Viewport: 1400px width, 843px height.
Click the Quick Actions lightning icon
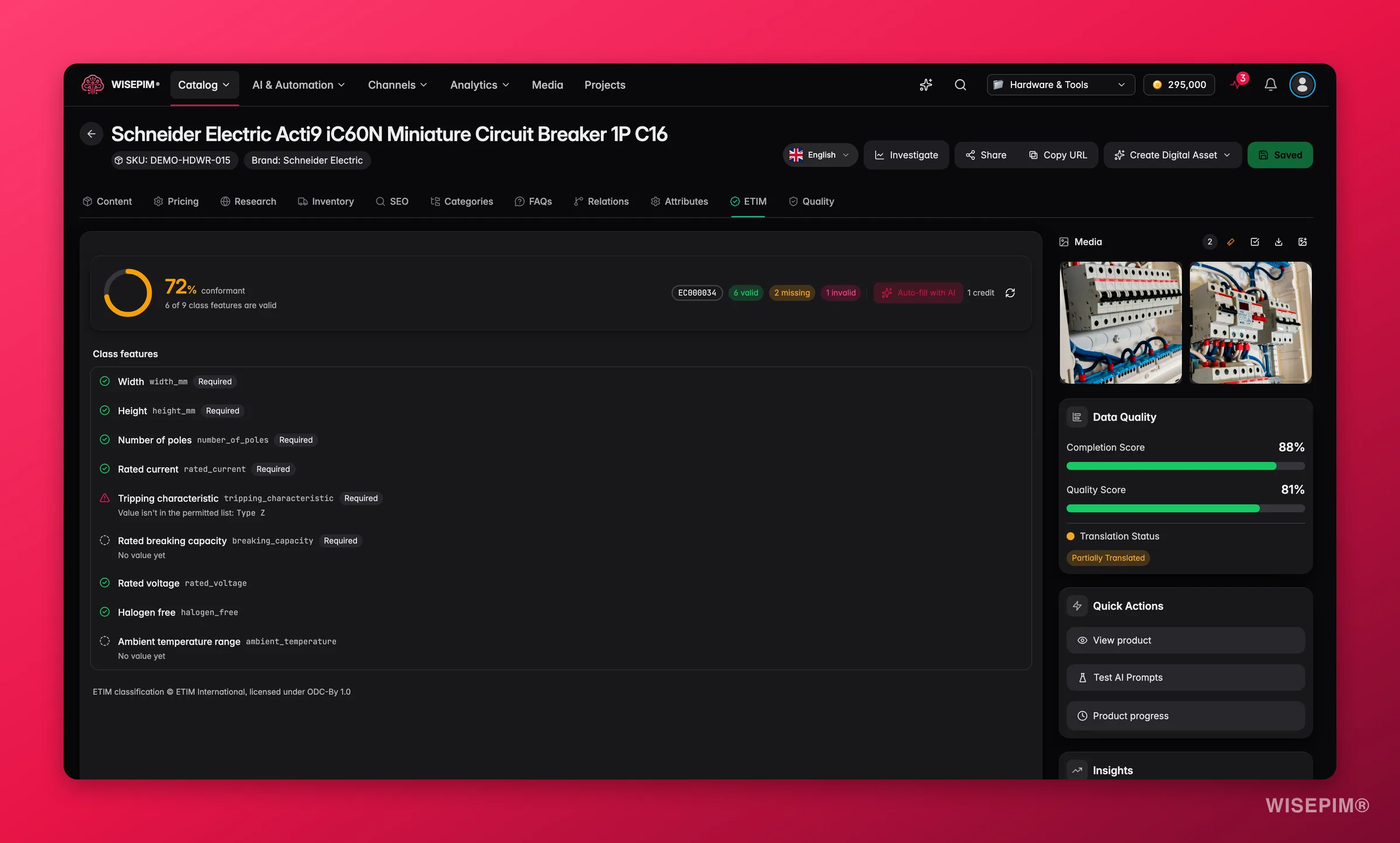click(1077, 606)
